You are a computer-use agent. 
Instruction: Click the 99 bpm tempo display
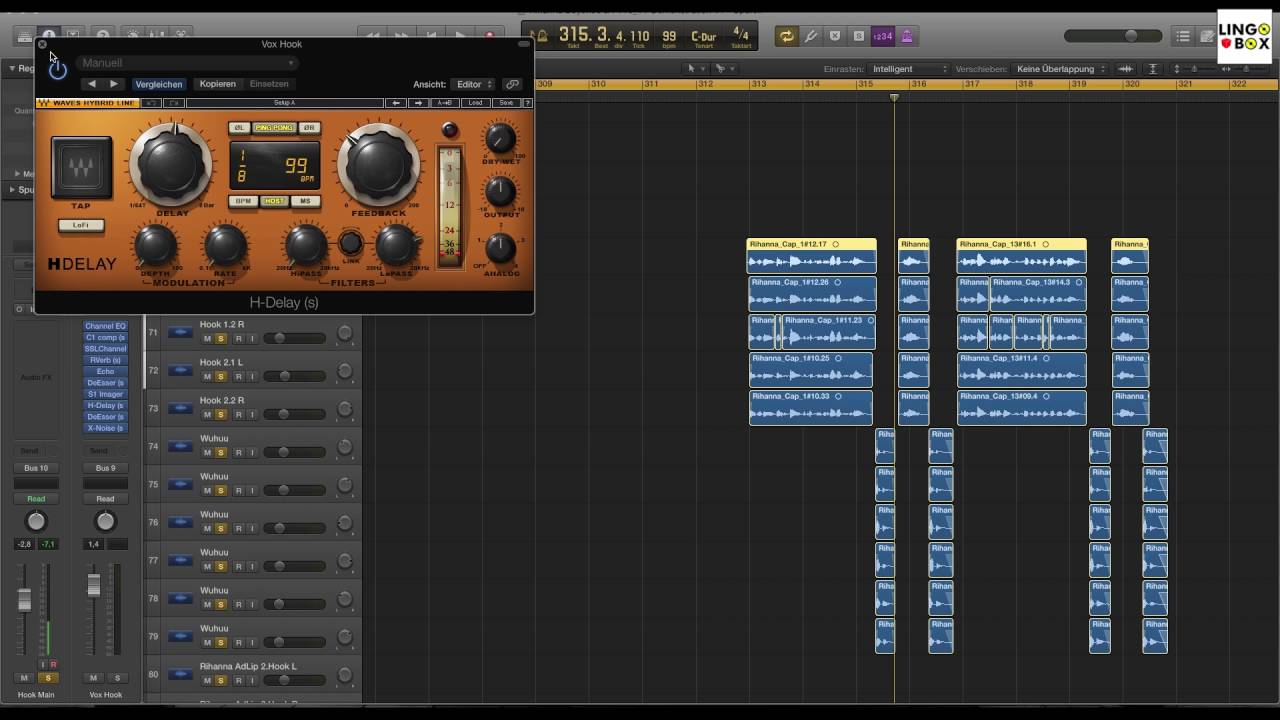pyautogui.click(x=669, y=37)
